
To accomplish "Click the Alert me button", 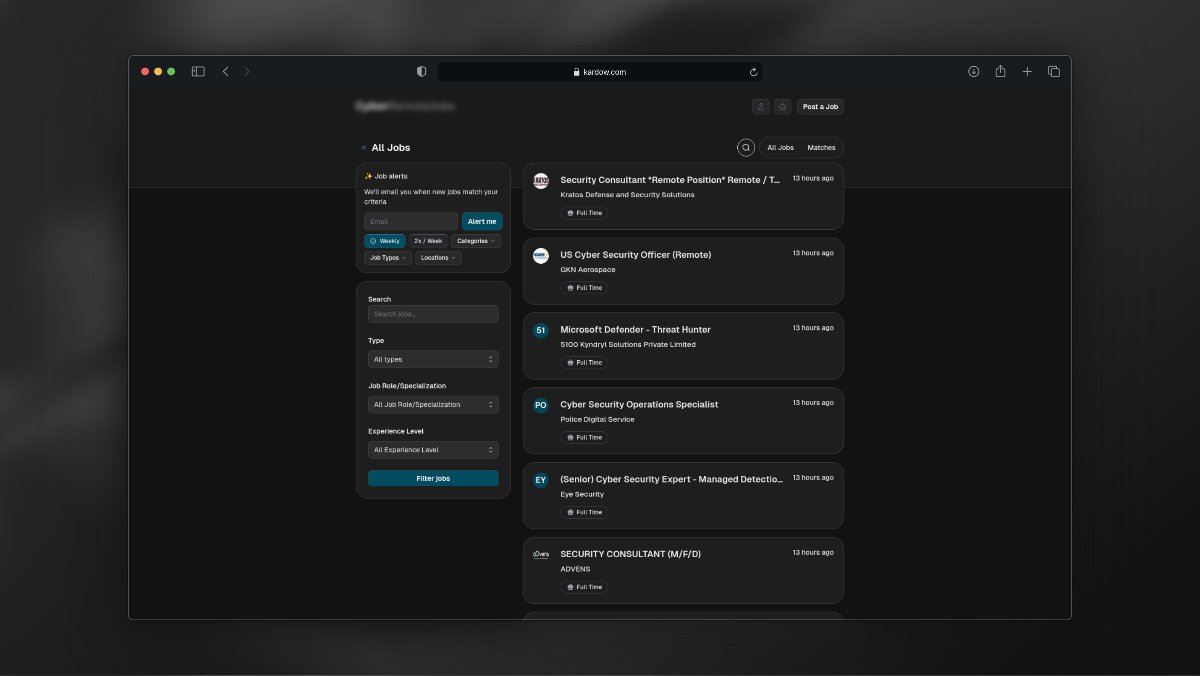I will click(482, 221).
